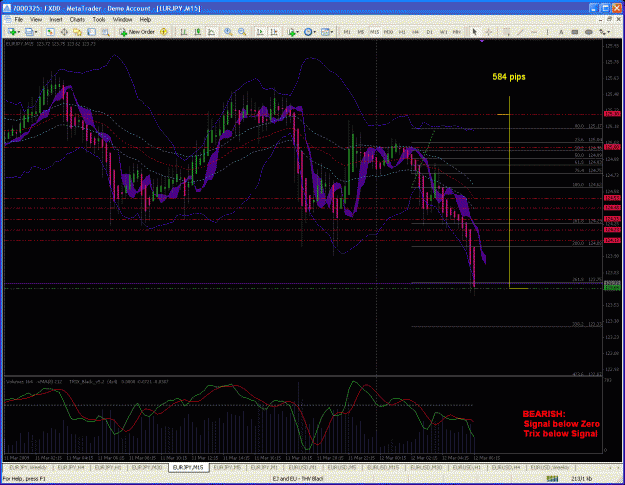The image size is (625, 485).
Task: Expand the Arrows dropdown arrow
Action: 609,32
